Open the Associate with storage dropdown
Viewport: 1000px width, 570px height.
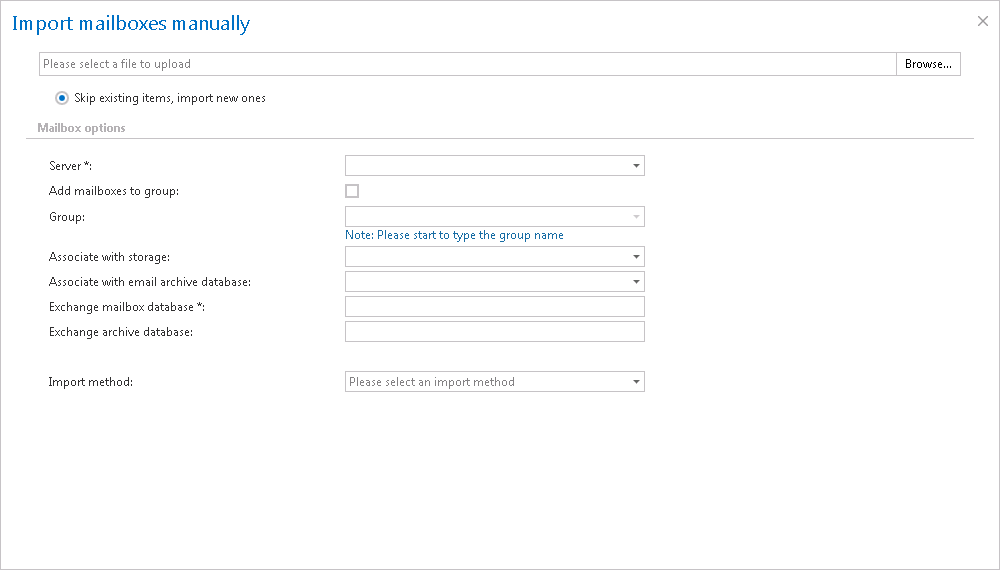pyautogui.click(x=636, y=257)
